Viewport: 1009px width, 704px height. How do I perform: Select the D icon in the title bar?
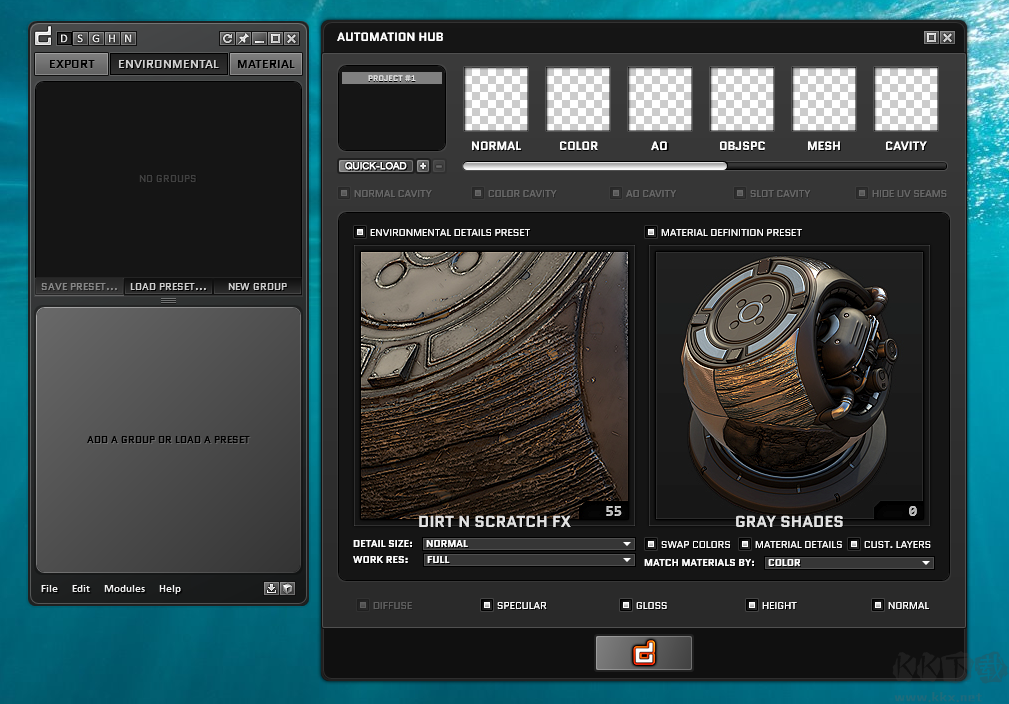[63, 38]
